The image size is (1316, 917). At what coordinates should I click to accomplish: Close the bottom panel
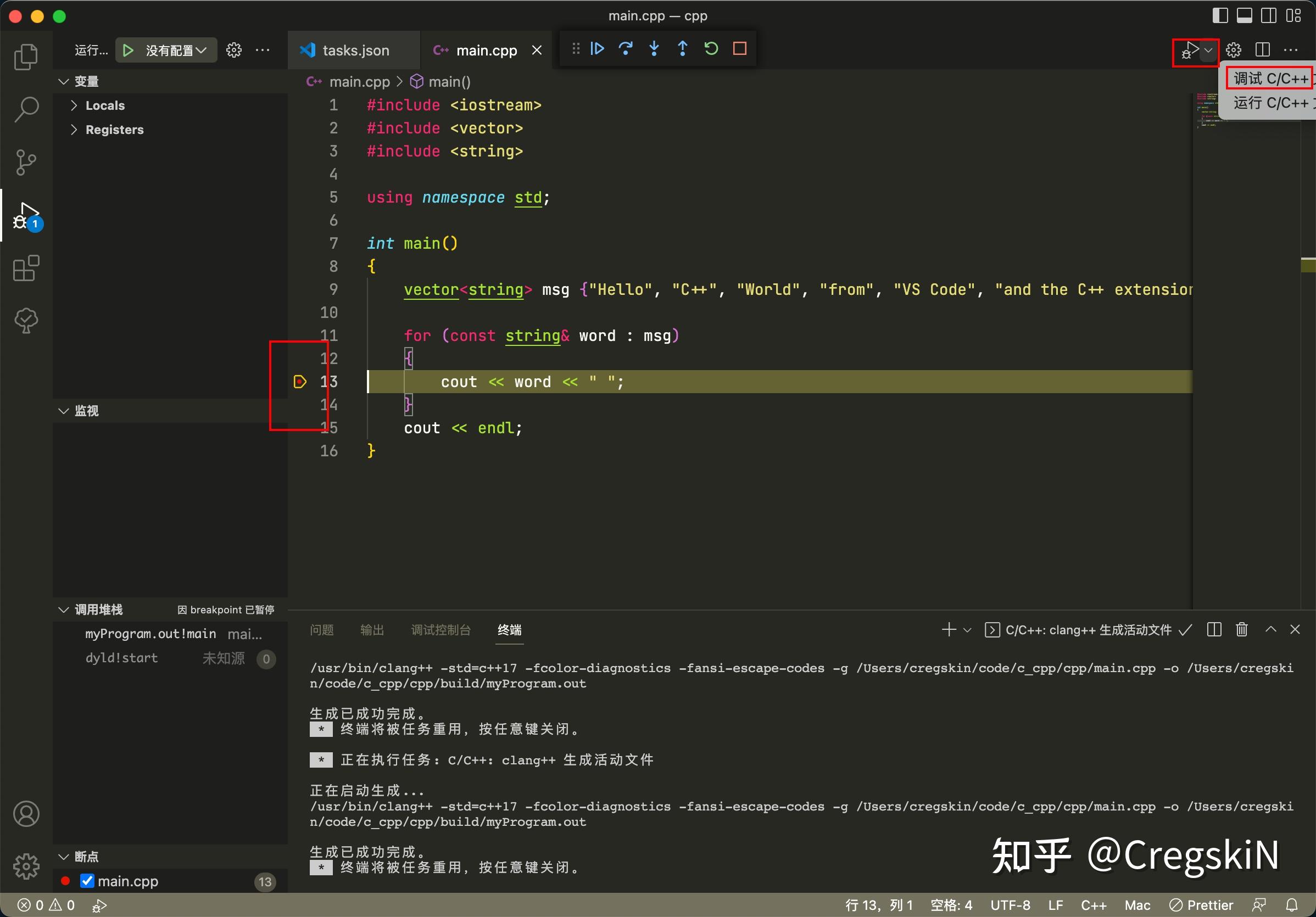1295,629
